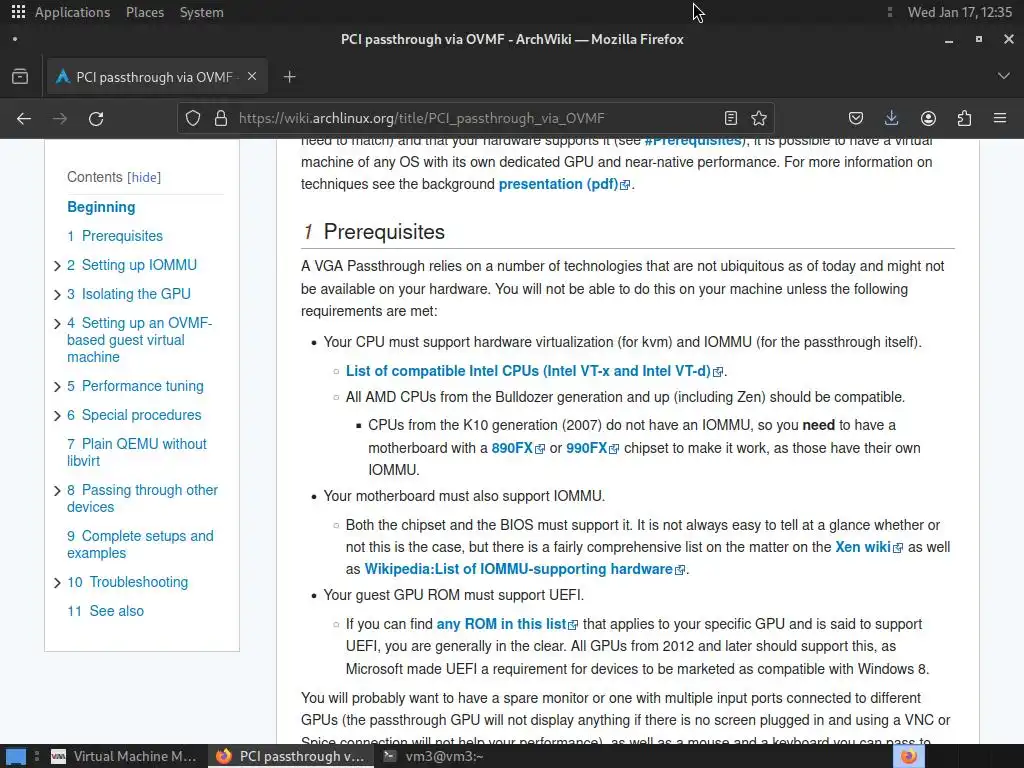List all tabs dropdown arrow
The width and height of the screenshot is (1024, 768).
click(x=1004, y=76)
